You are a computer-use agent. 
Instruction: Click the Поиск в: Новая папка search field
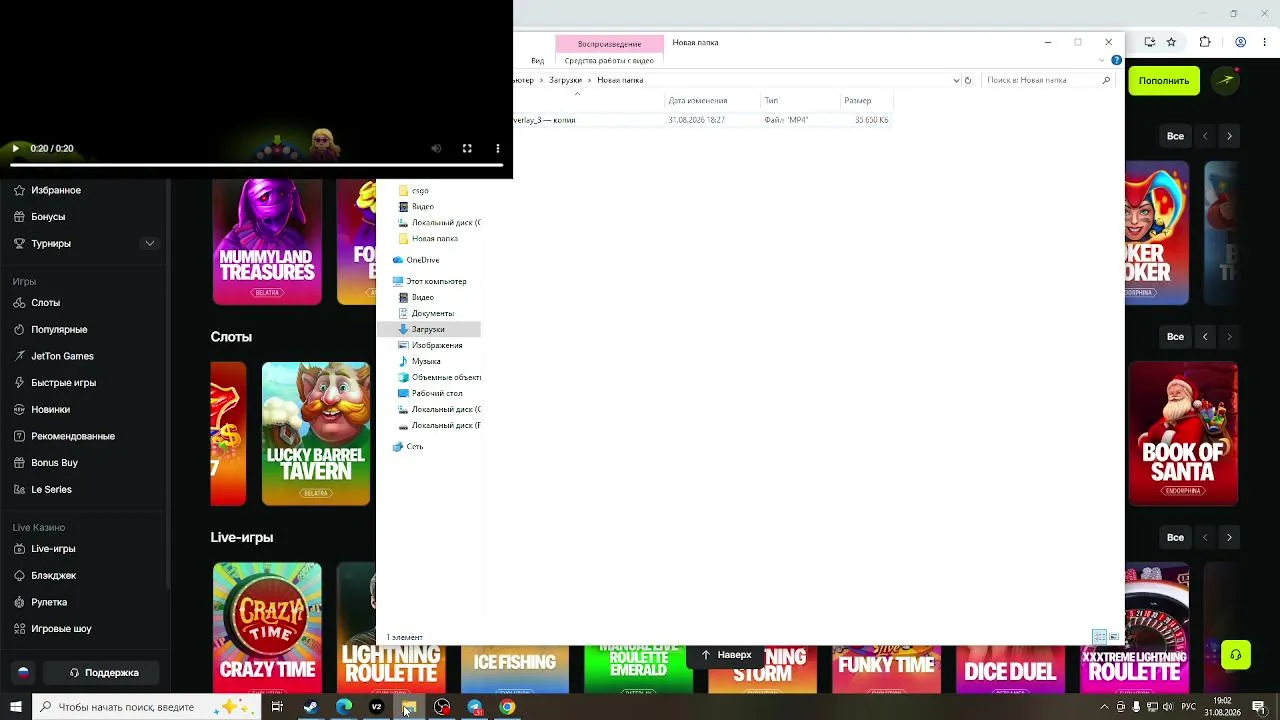(x=1048, y=80)
